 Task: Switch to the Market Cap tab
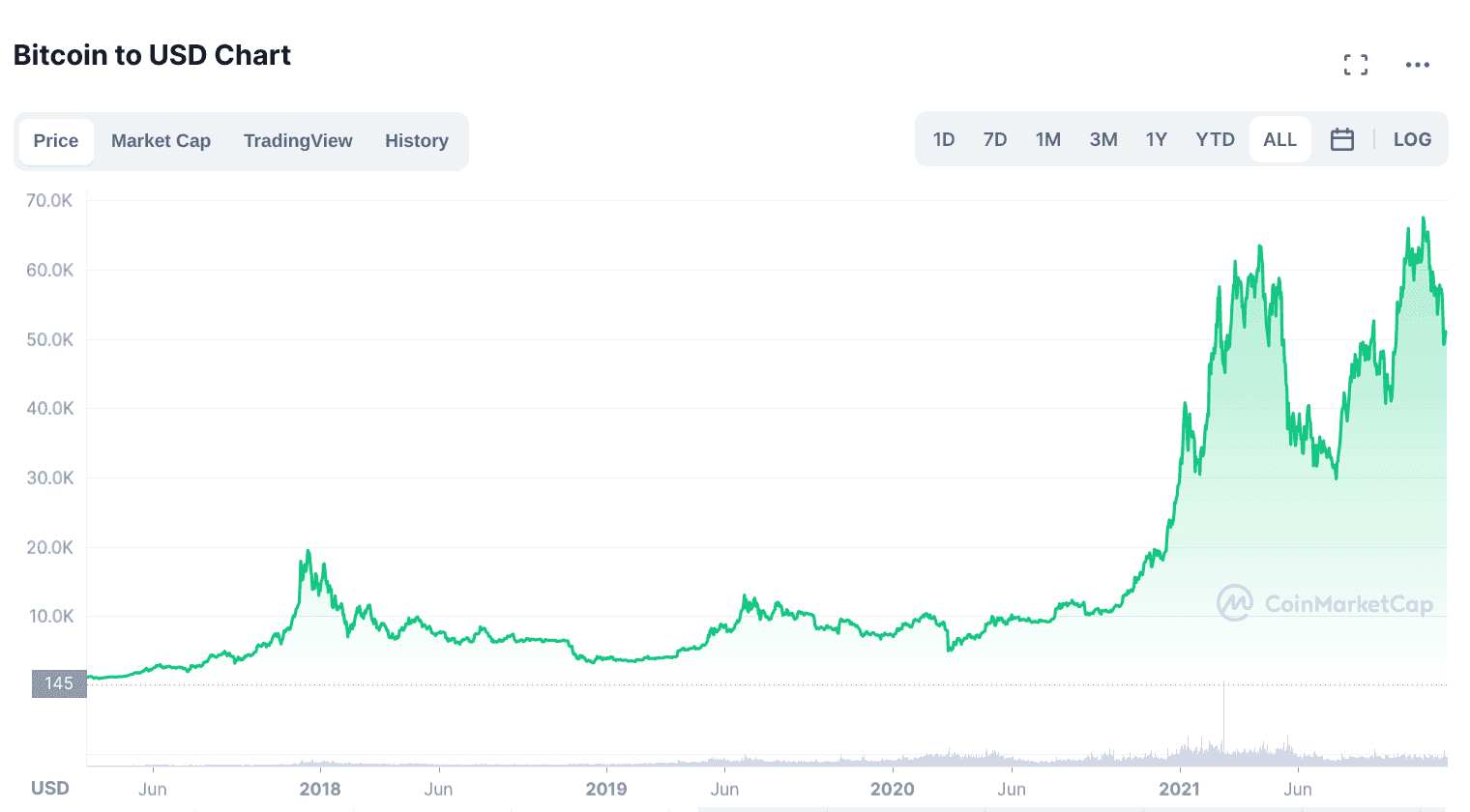pos(161,141)
